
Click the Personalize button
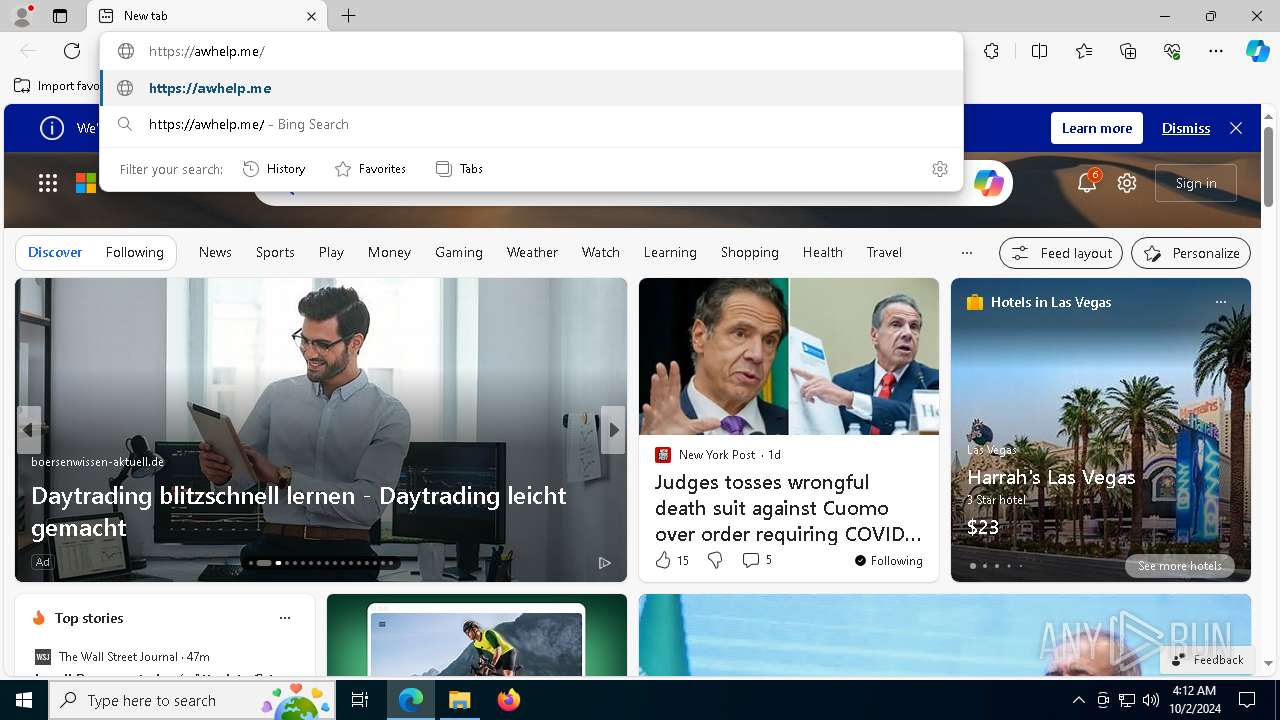[x=1191, y=253]
